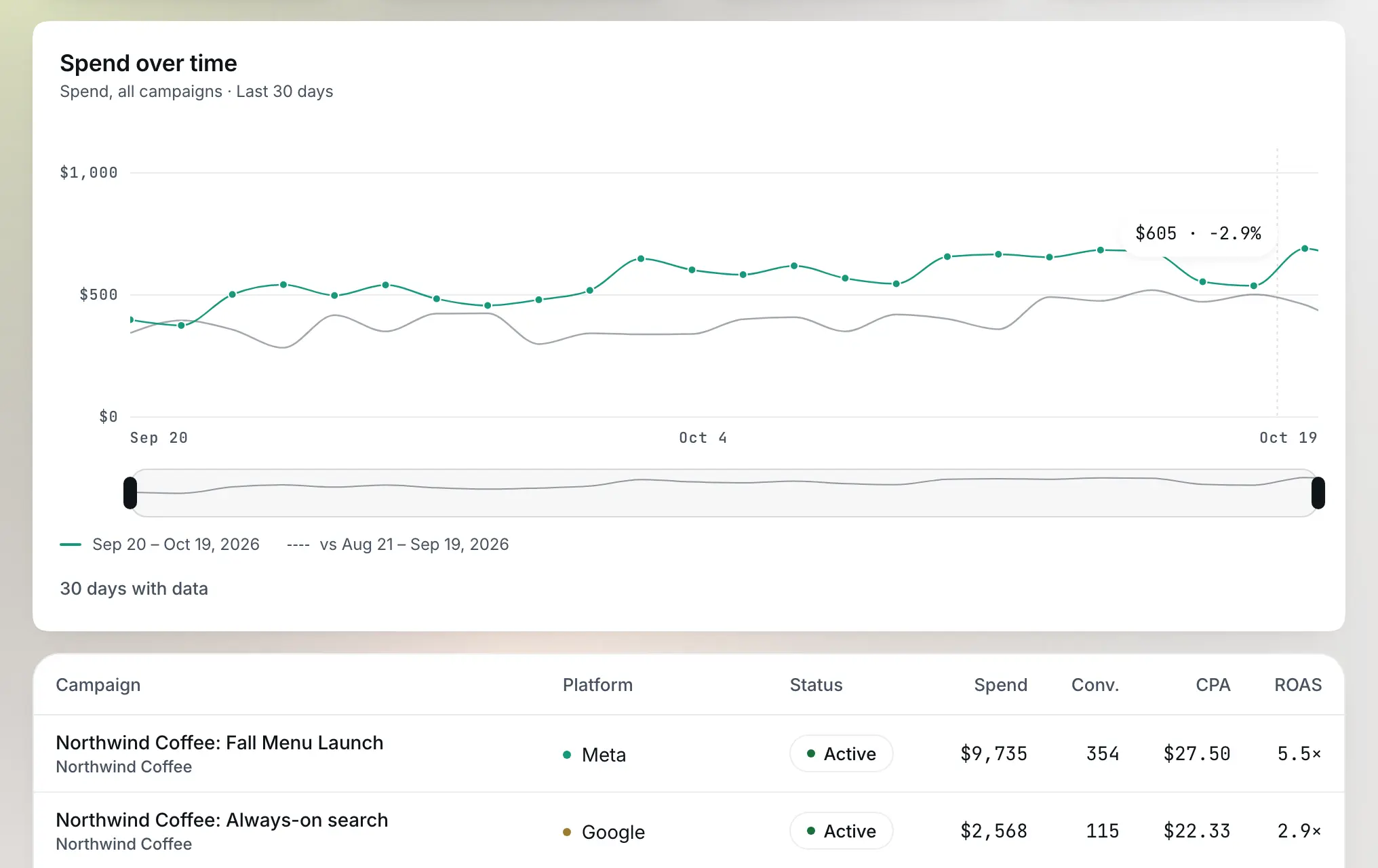The width and height of the screenshot is (1378, 868).
Task: Click the range selector overview track
Action: point(724,493)
